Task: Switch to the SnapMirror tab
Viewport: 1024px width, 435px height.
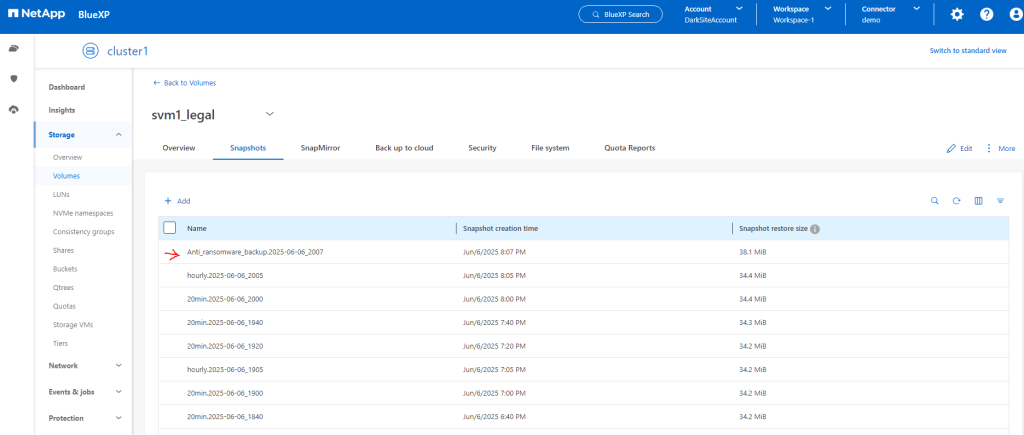Action: (320, 148)
